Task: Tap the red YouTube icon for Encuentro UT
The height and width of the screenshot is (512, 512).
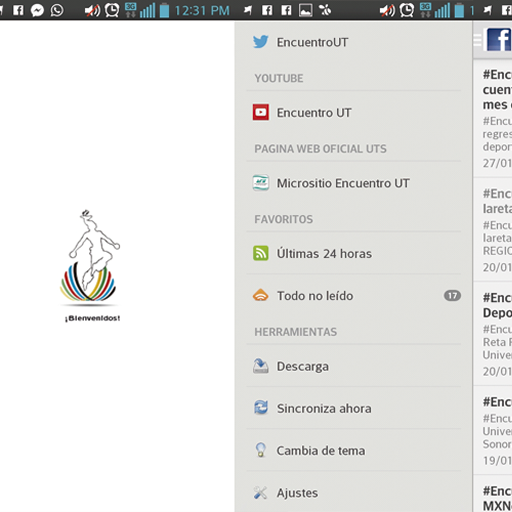Action: 261,112
